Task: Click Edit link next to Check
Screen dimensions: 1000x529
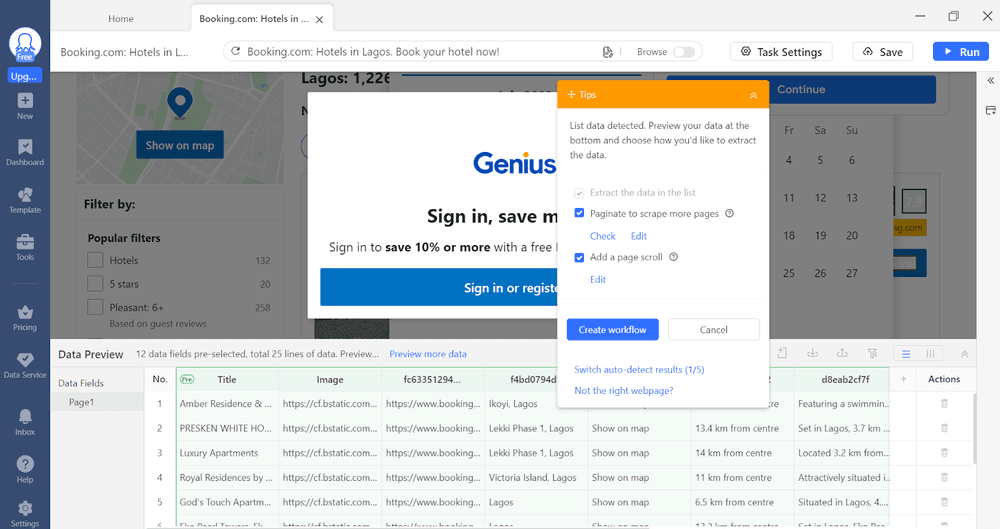Action: (x=638, y=236)
